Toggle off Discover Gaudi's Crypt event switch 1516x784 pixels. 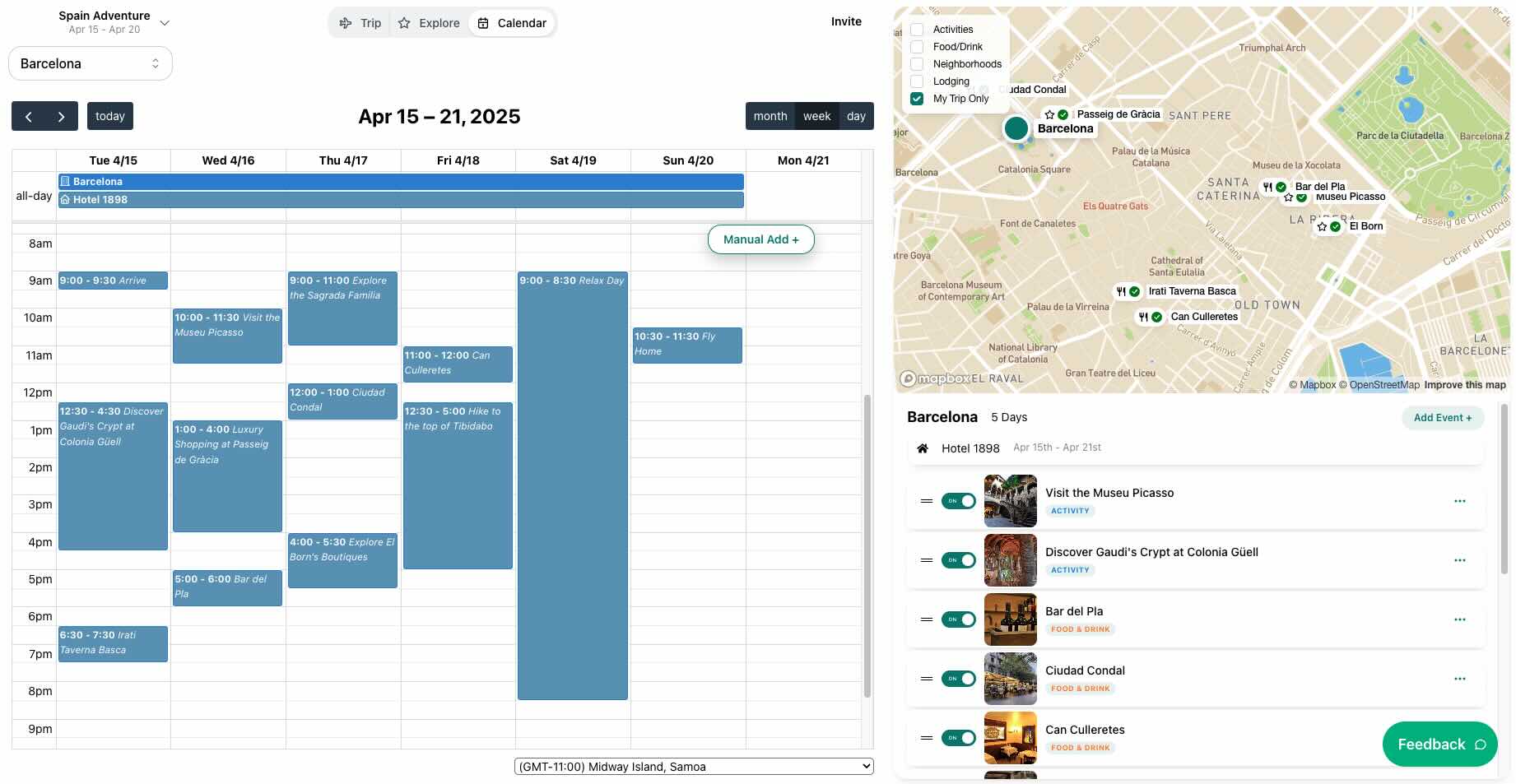point(958,560)
